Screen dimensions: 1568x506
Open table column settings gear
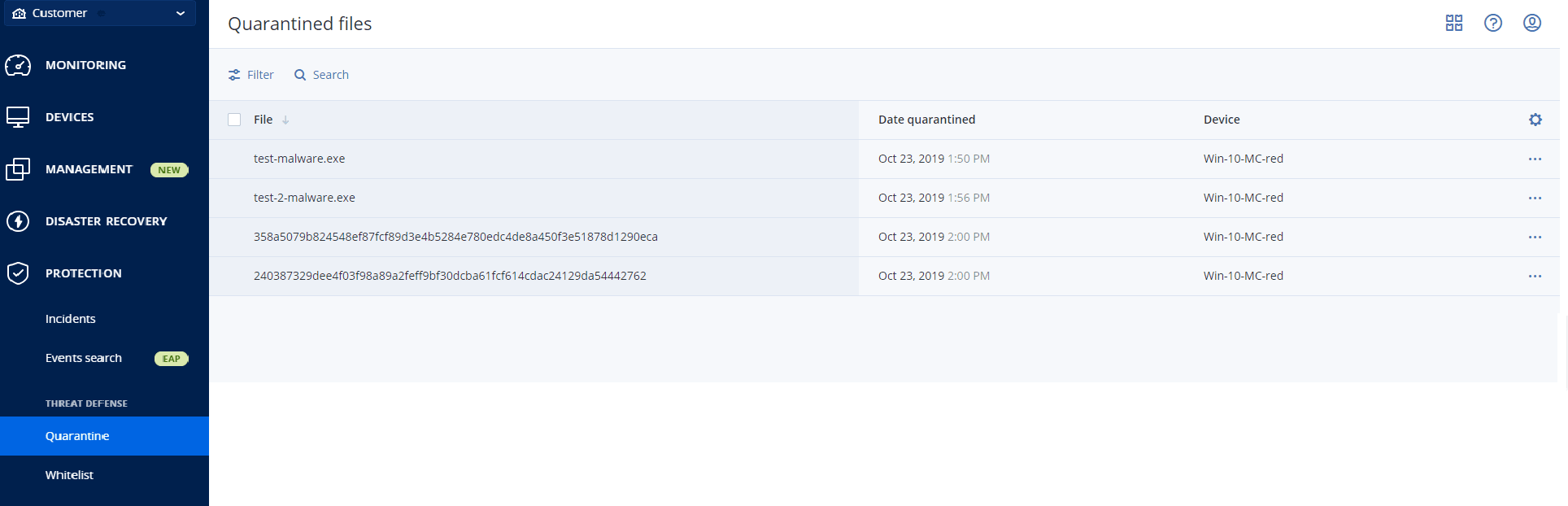1535,120
